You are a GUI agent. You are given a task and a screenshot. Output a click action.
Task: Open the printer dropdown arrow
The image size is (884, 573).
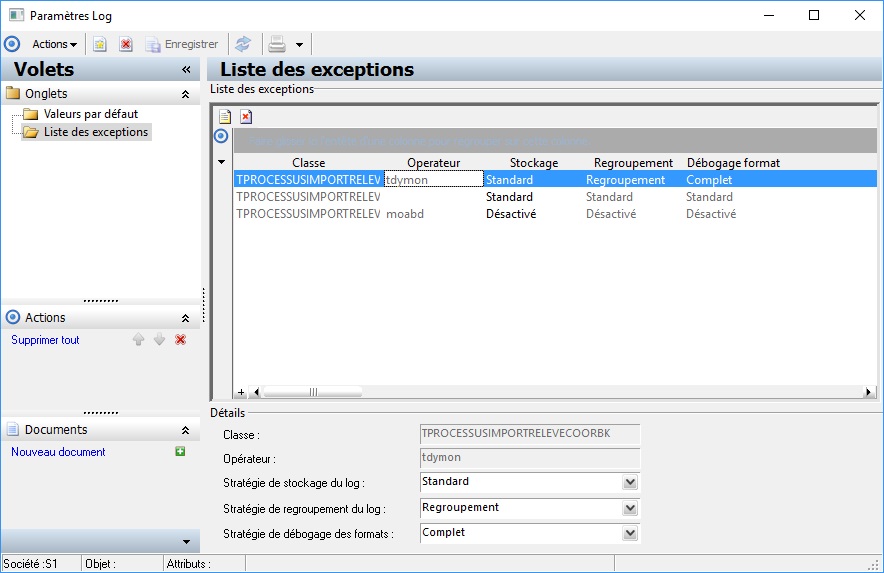299,45
